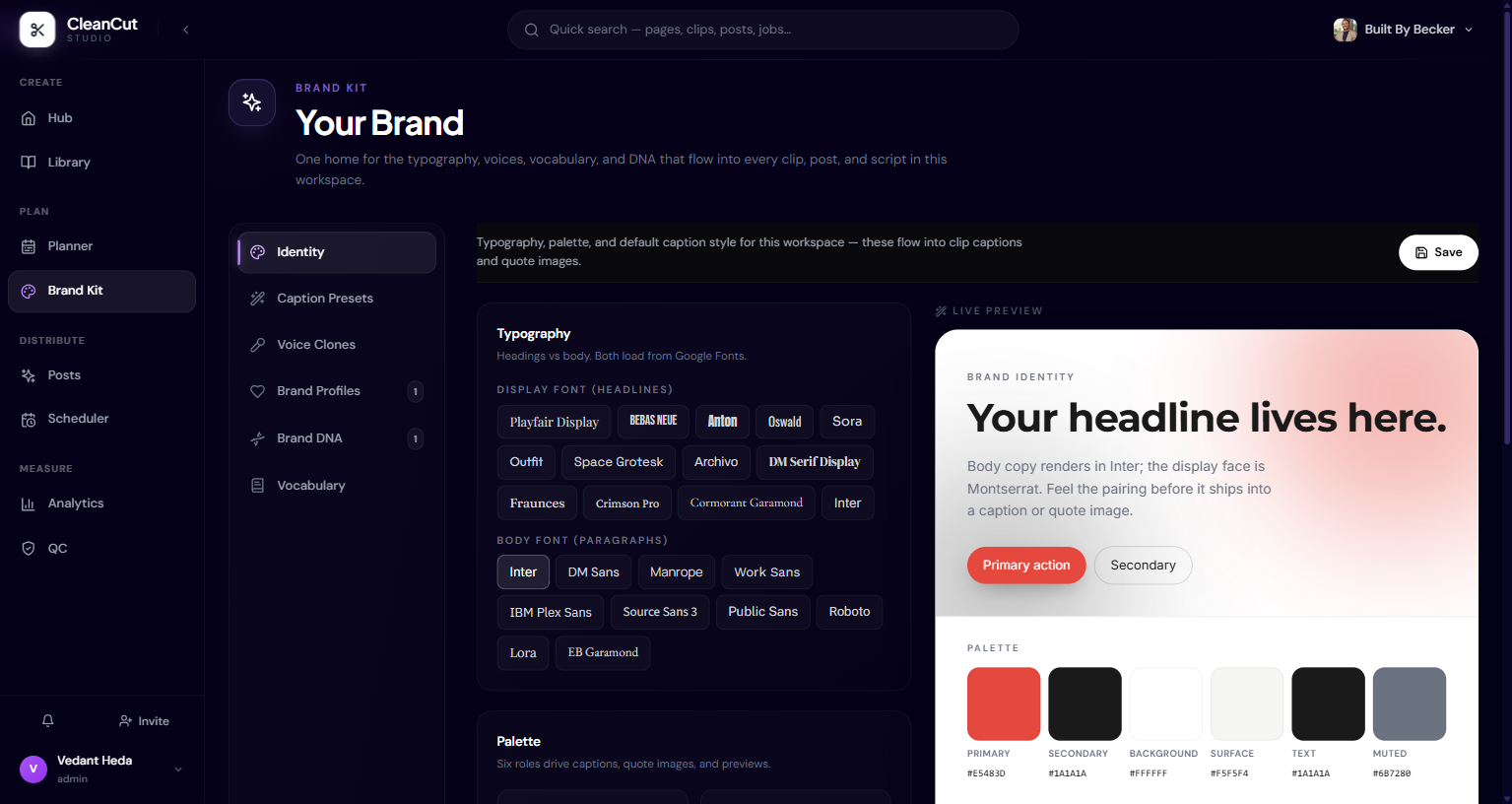Screen dimensions: 1512x804
Task: Click the Planner calendar icon
Action: click(29, 246)
